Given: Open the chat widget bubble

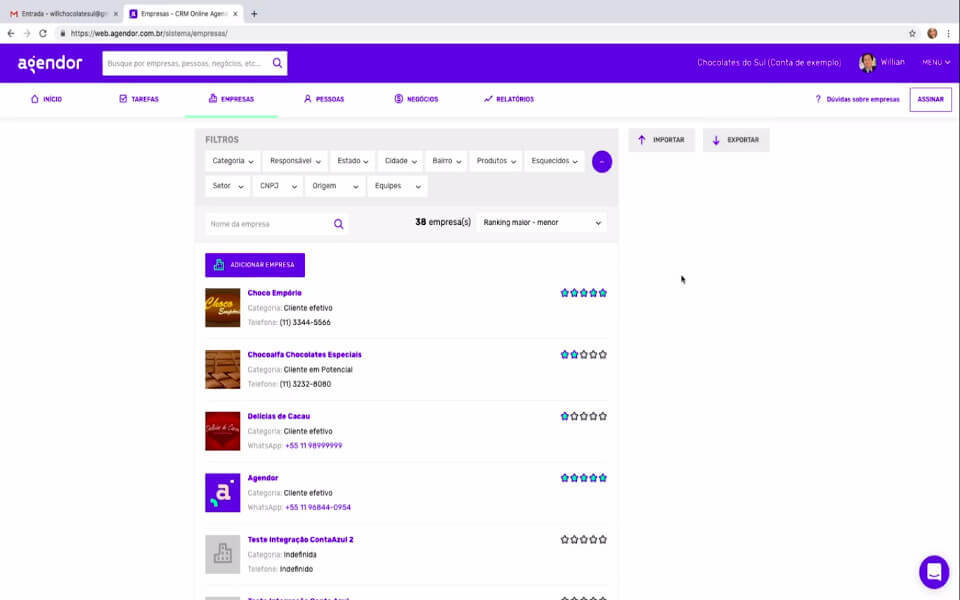Looking at the screenshot, I should tap(934, 572).
